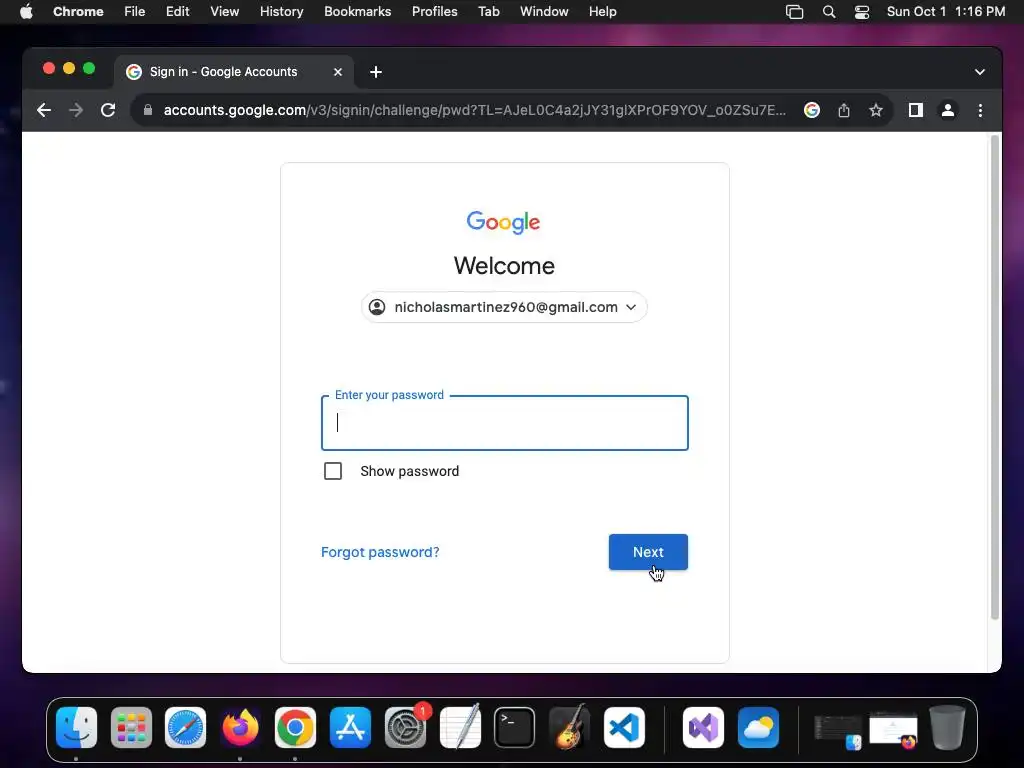Tick the Show password checkbox
Image resolution: width=1024 pixels, height=768 pixels.
333,471
